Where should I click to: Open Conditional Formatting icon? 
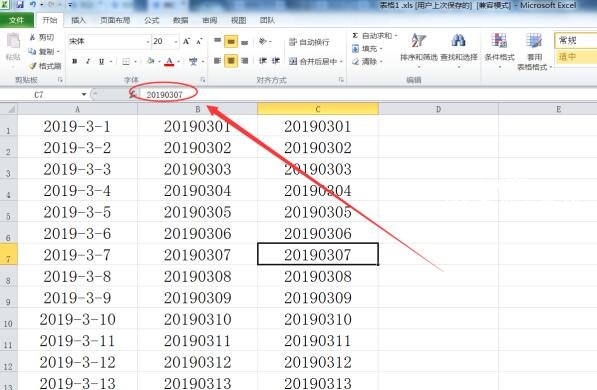coord(499,40)
